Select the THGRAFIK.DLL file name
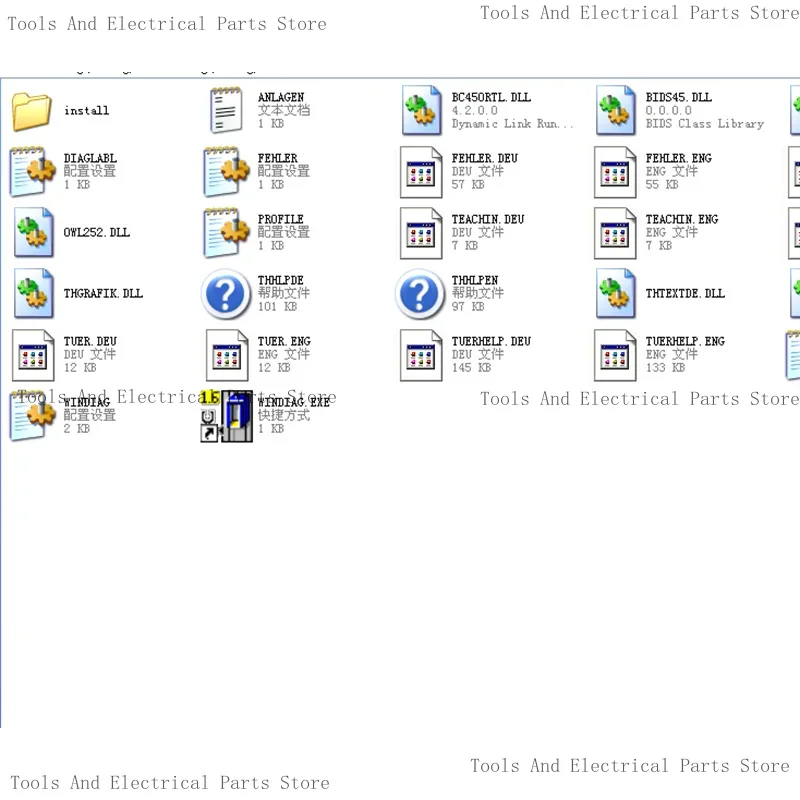800x800 pixels. tap(104, 293)
